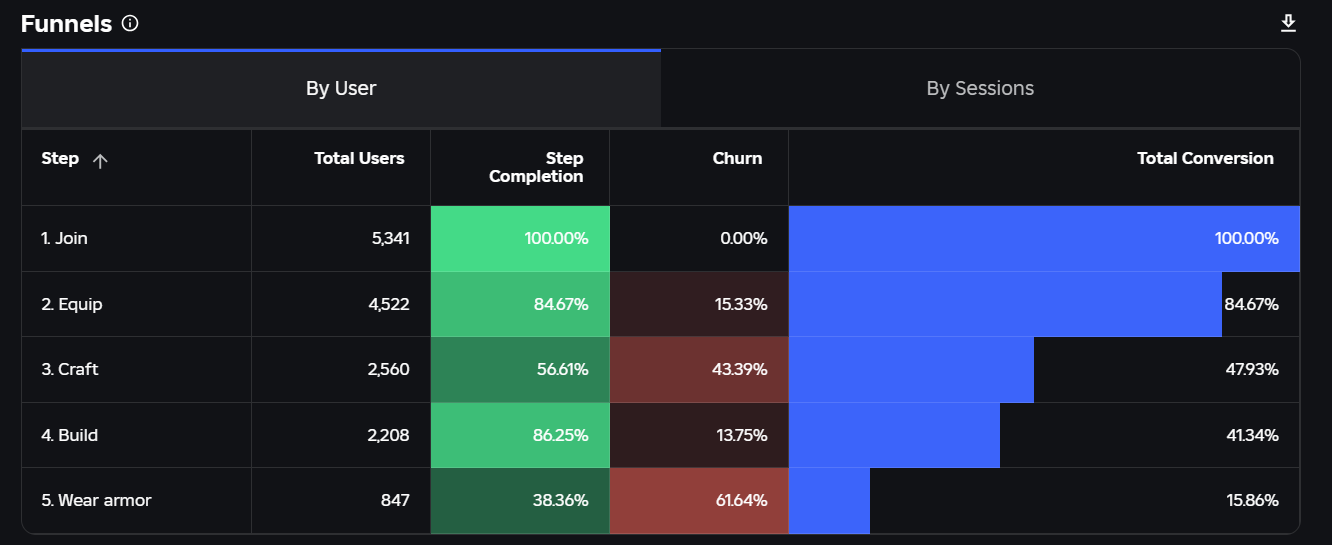1332x545 pixels.
Task: Click the 38.36% step completion cell
Action: 520,500
